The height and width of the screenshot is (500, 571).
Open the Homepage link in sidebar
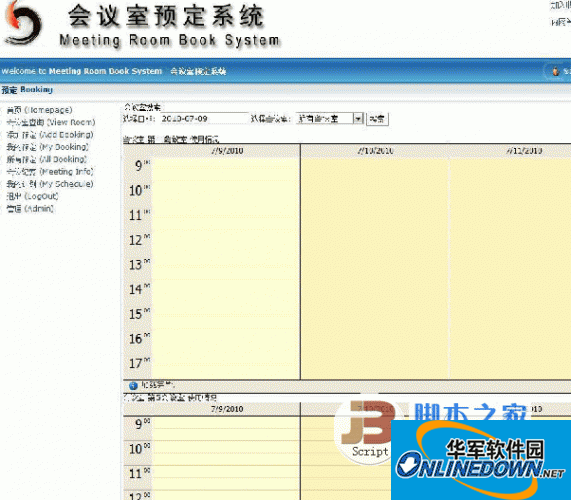39,110
